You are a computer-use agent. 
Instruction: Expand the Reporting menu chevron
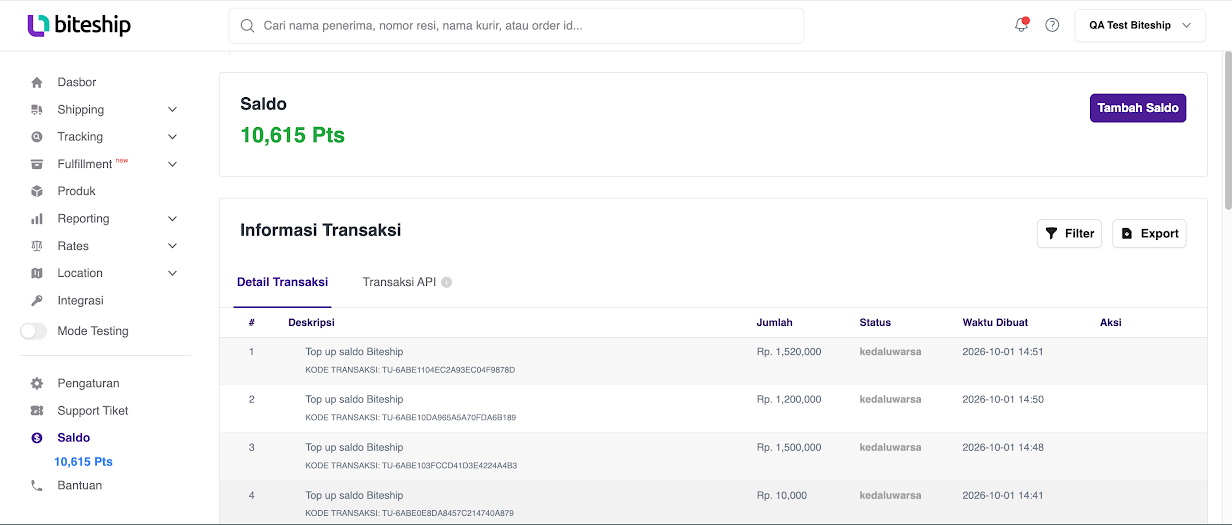coord(172,219)
